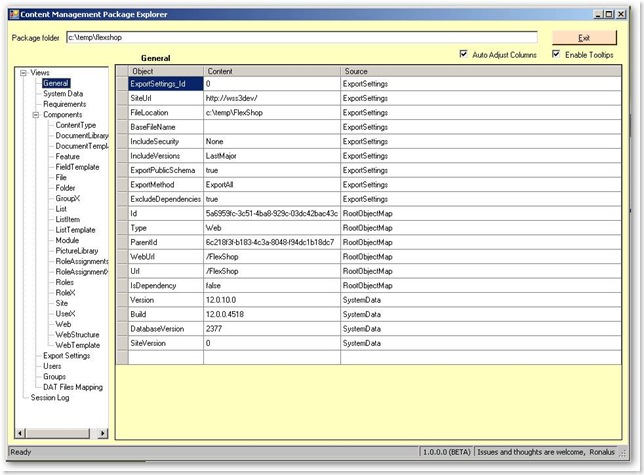
Task: Select UserX component
Action: (x=66, y=314)
